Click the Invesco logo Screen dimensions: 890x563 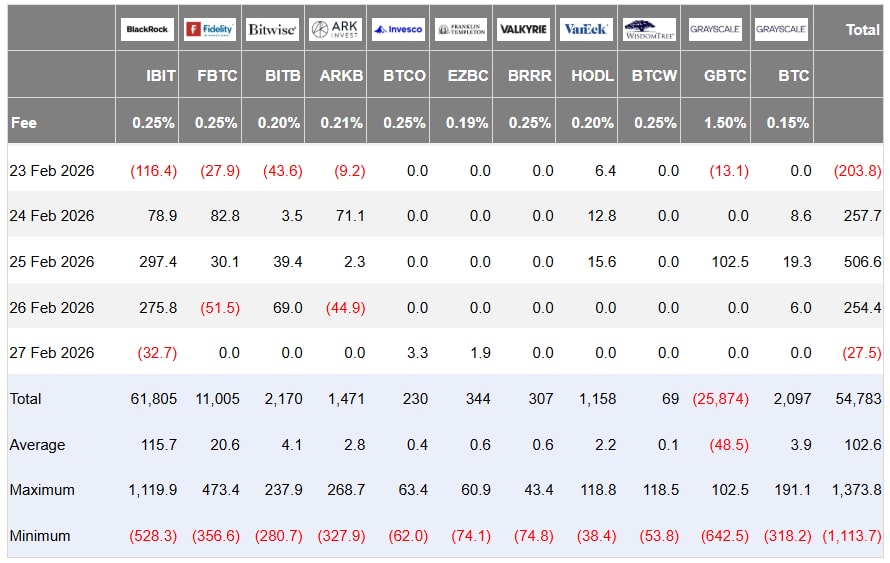[x=398, y=30]
